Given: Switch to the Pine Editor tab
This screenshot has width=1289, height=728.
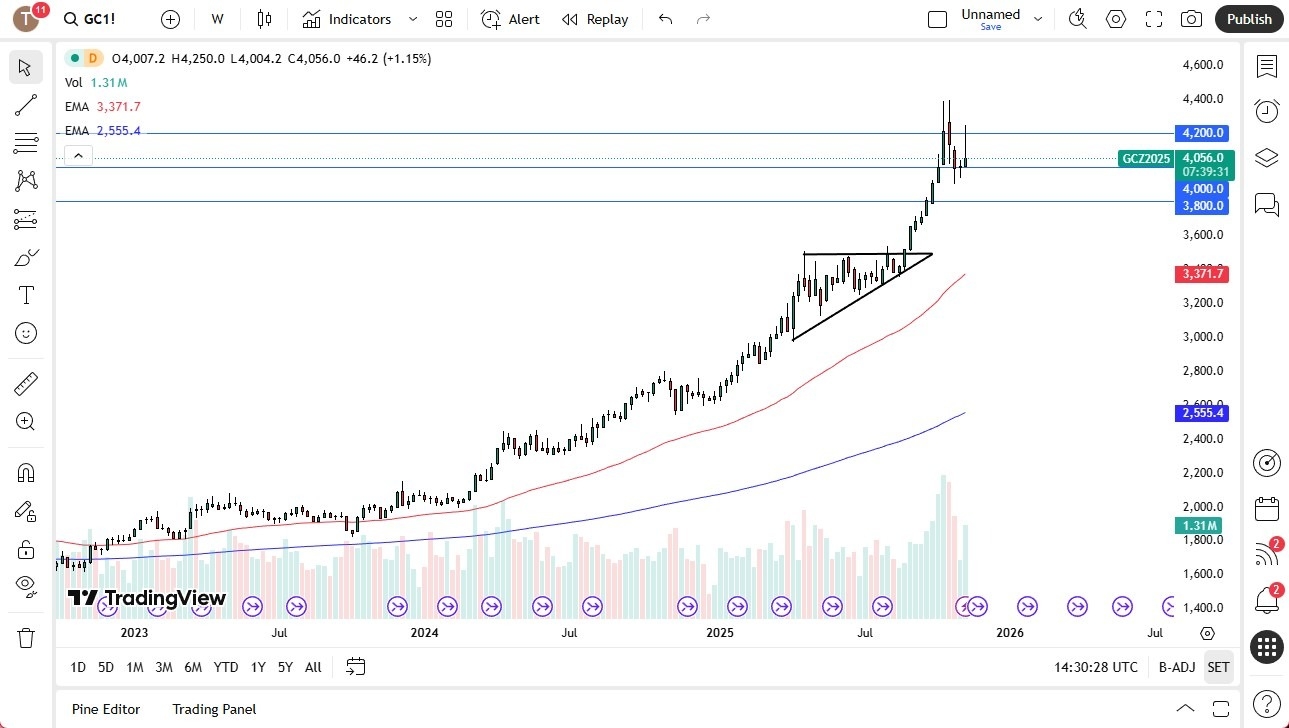Looking at the screenshot, I should pyautogui.click(x=105, y=709).
